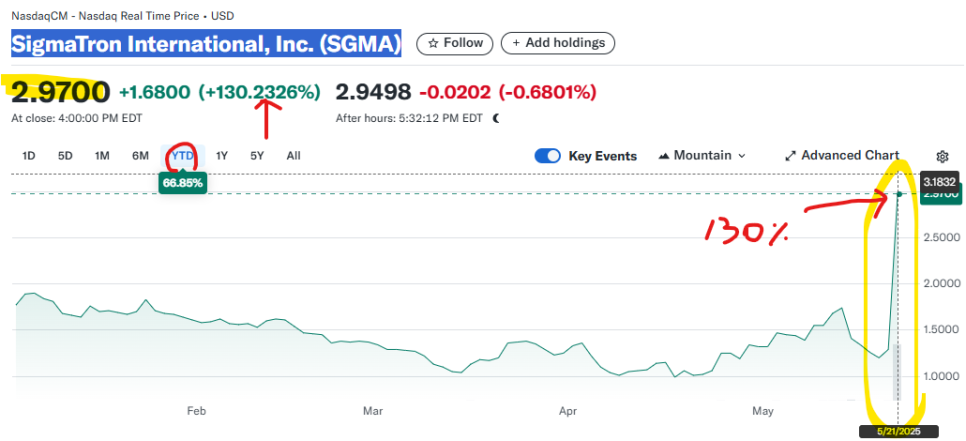
Task: Click the 5/21/2025 date marker label
Action: click(x=899, y=432)
